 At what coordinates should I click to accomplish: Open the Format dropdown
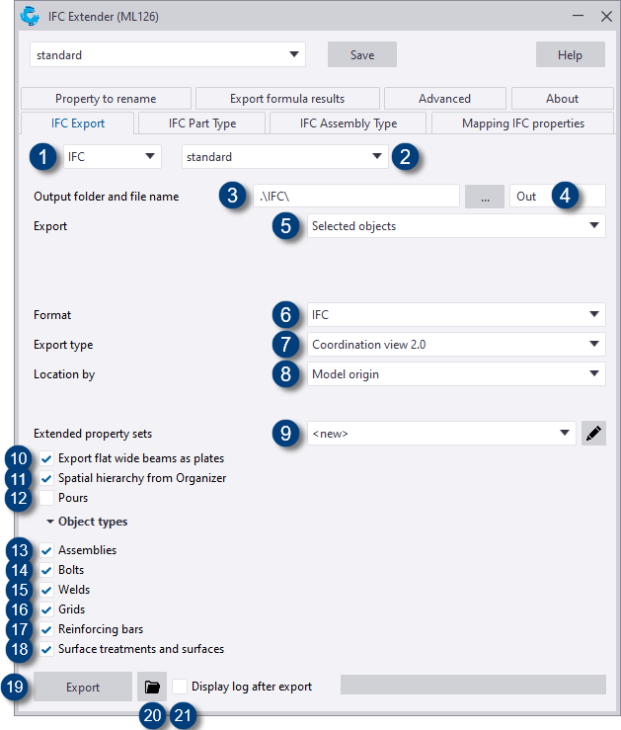[456, 315]
